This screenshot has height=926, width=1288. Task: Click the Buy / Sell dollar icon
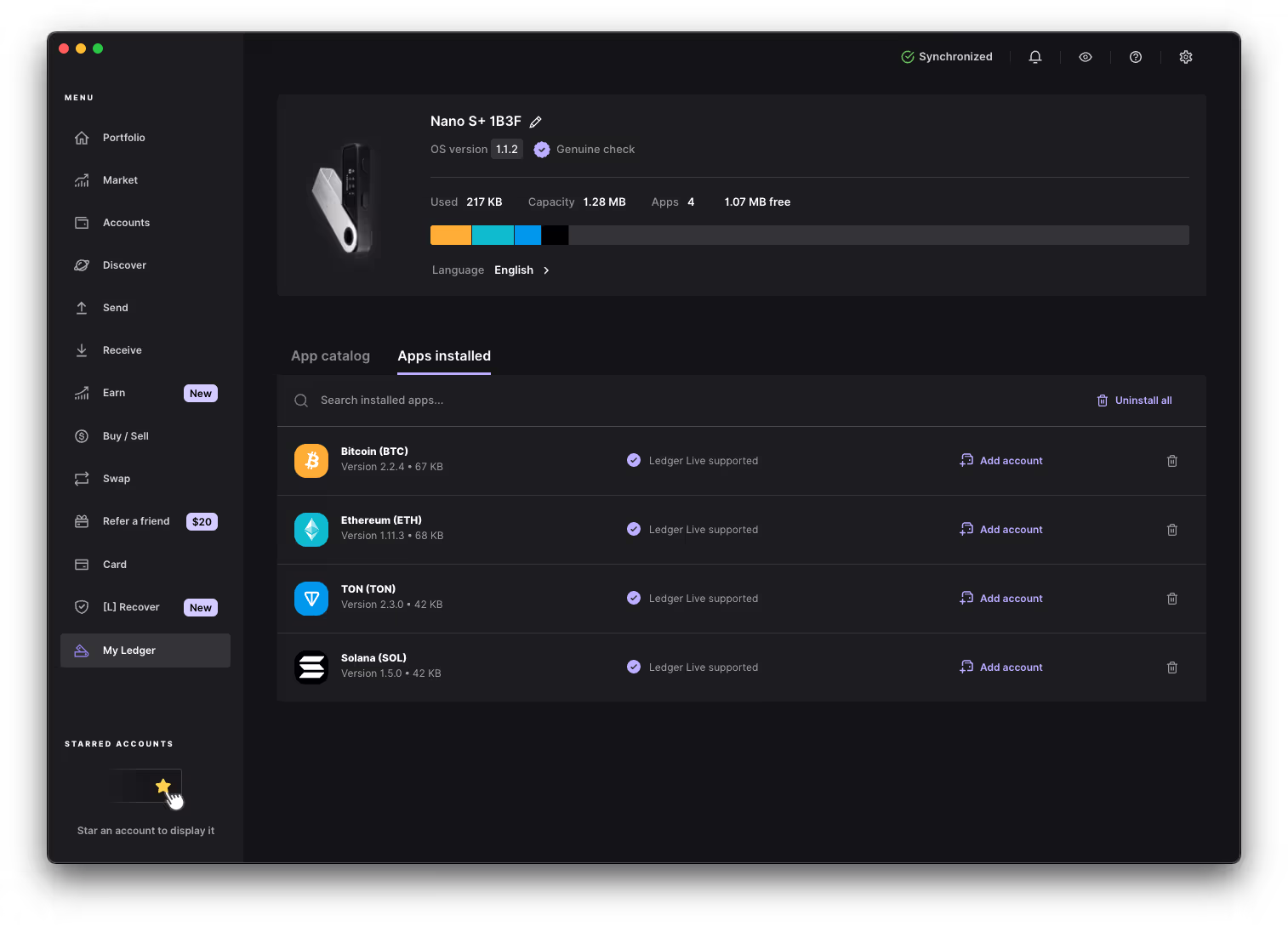82,436
